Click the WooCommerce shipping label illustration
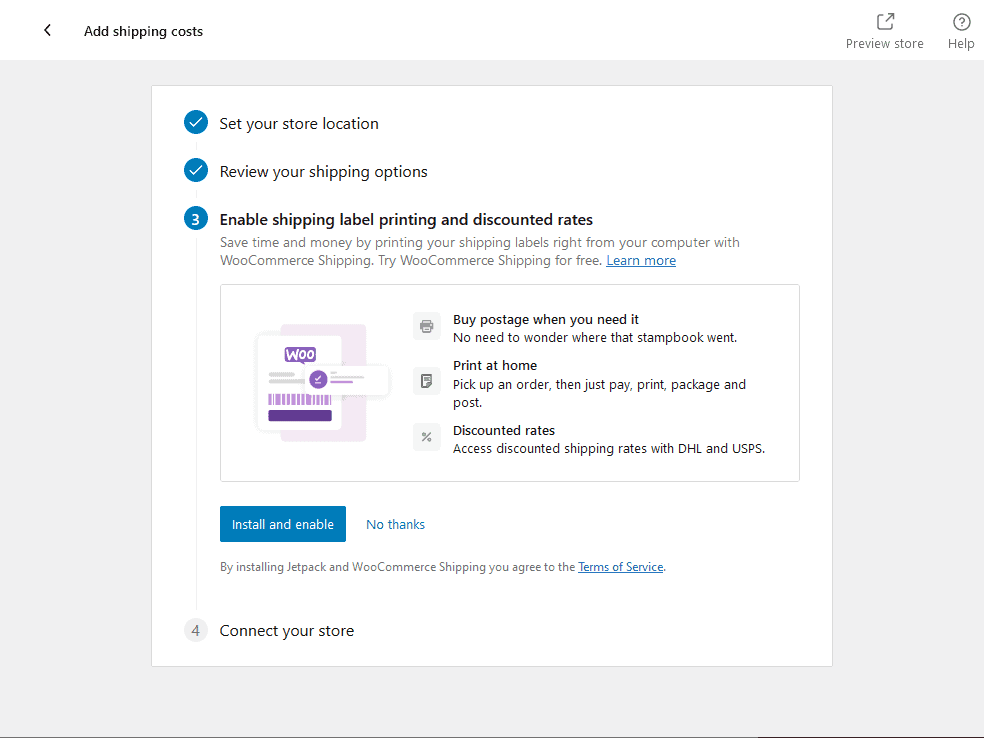 [x=323, y=383]
